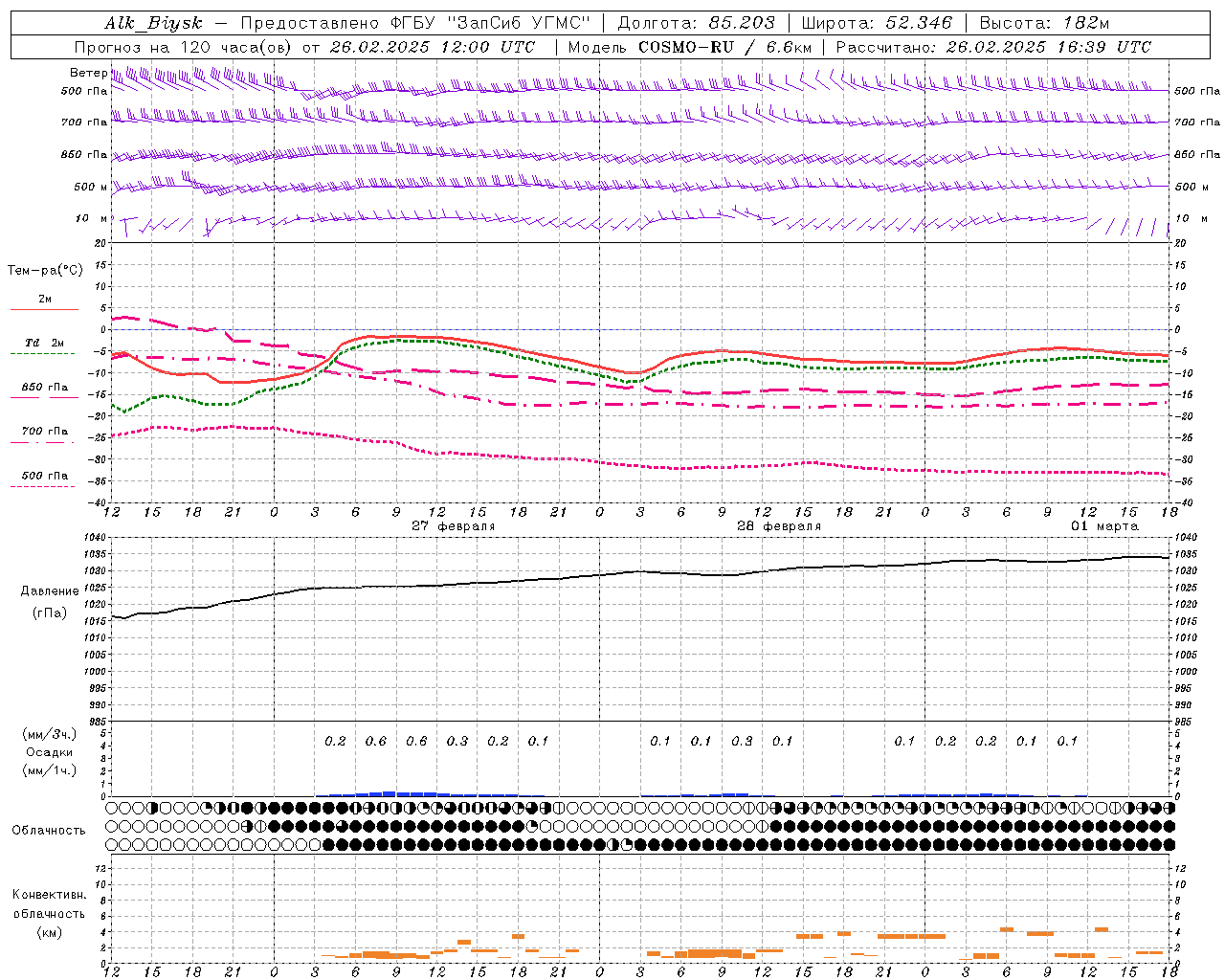This screenshot has height=980, width=1225.
Task: Click the 500 м wind level label on left
Action: click(x=91, y=187)
